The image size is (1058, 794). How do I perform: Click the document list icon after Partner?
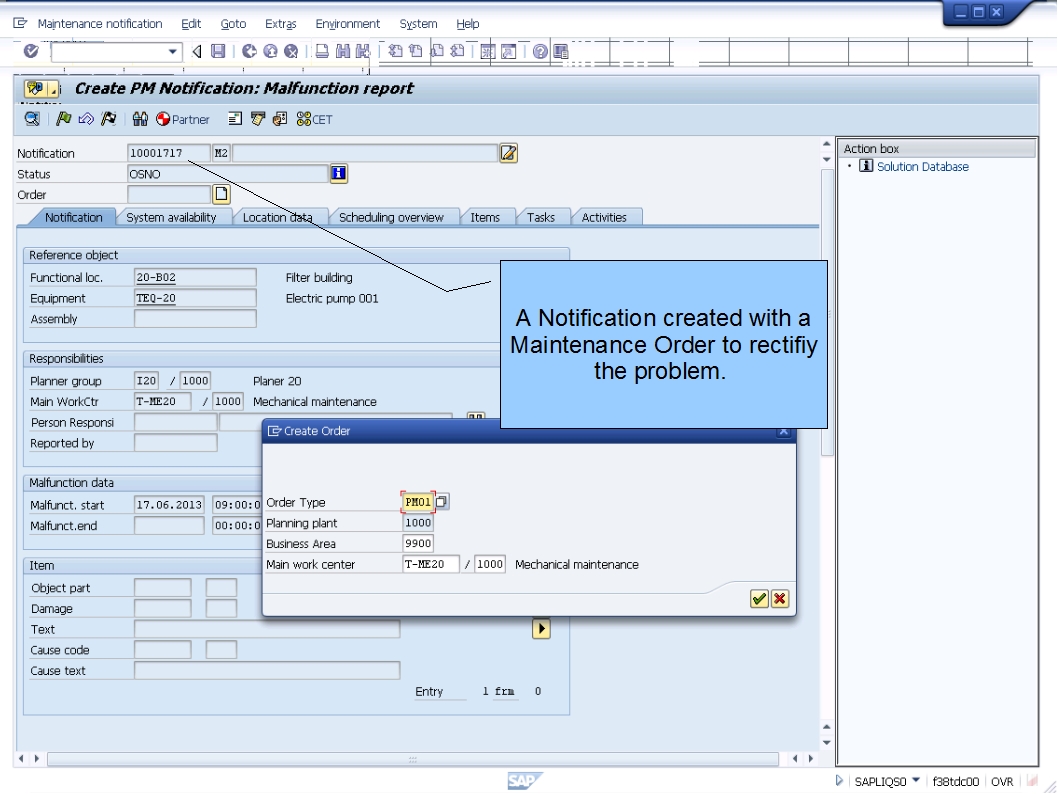pyautogui.click(x=235, y=119)
